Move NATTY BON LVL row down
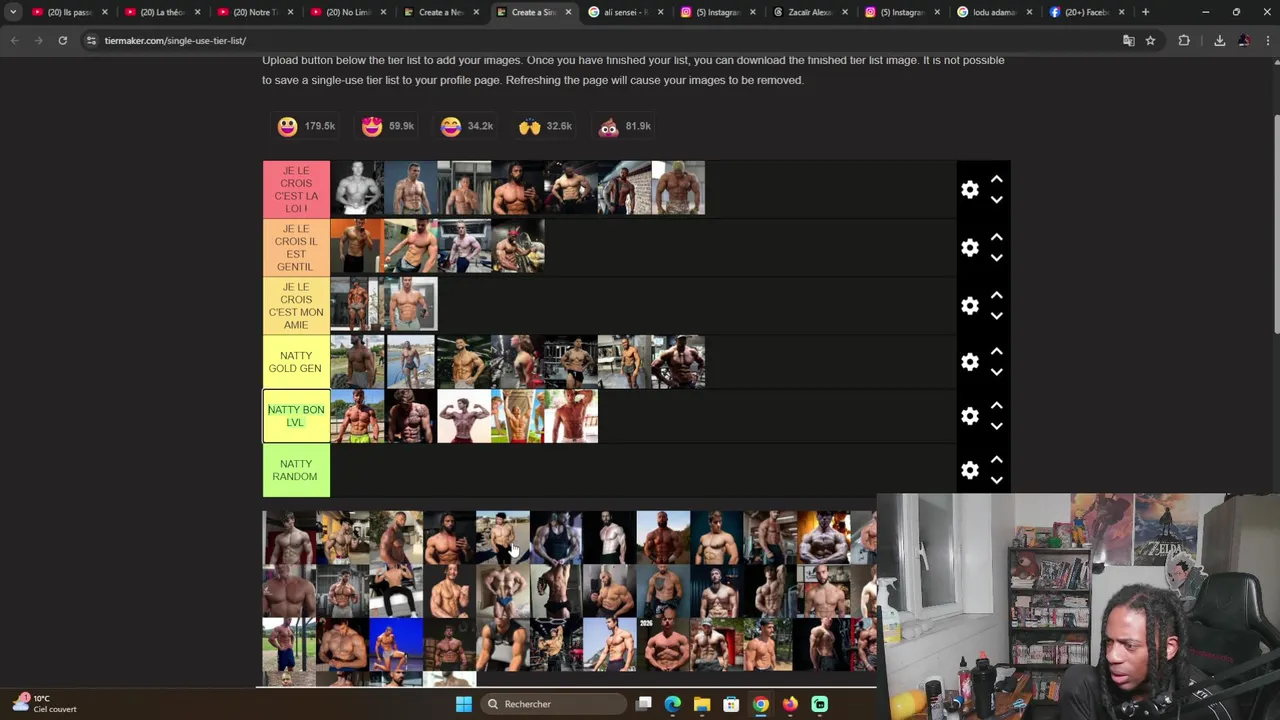This screenshot has width=1280, height=720. pyautogui.click(x=997, y=426)
